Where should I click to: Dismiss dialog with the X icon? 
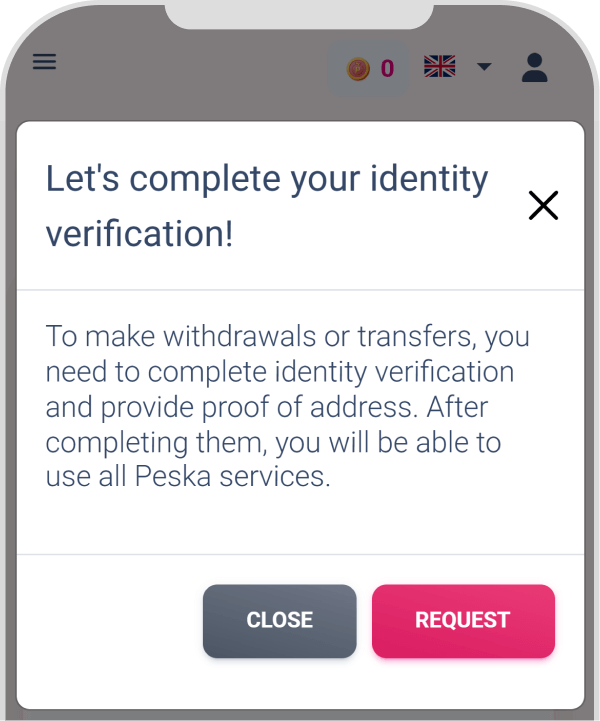543,206
